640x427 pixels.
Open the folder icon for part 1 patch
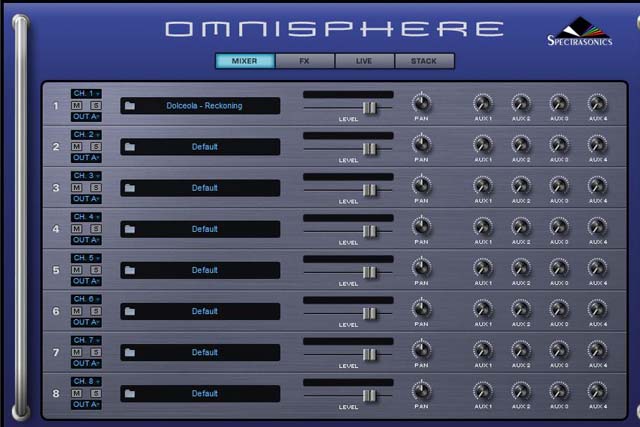pos(130,106)
